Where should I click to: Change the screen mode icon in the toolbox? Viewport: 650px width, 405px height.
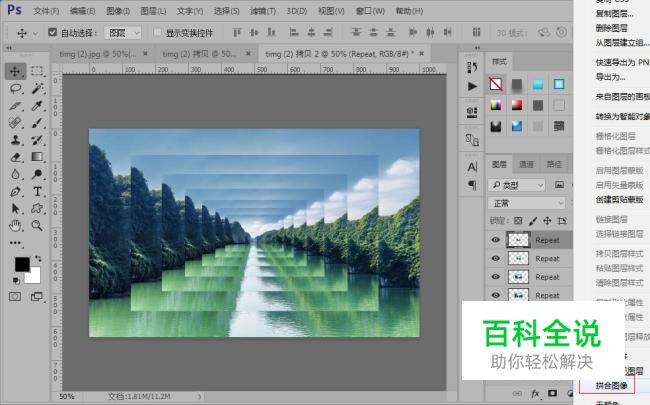[37, 296]
